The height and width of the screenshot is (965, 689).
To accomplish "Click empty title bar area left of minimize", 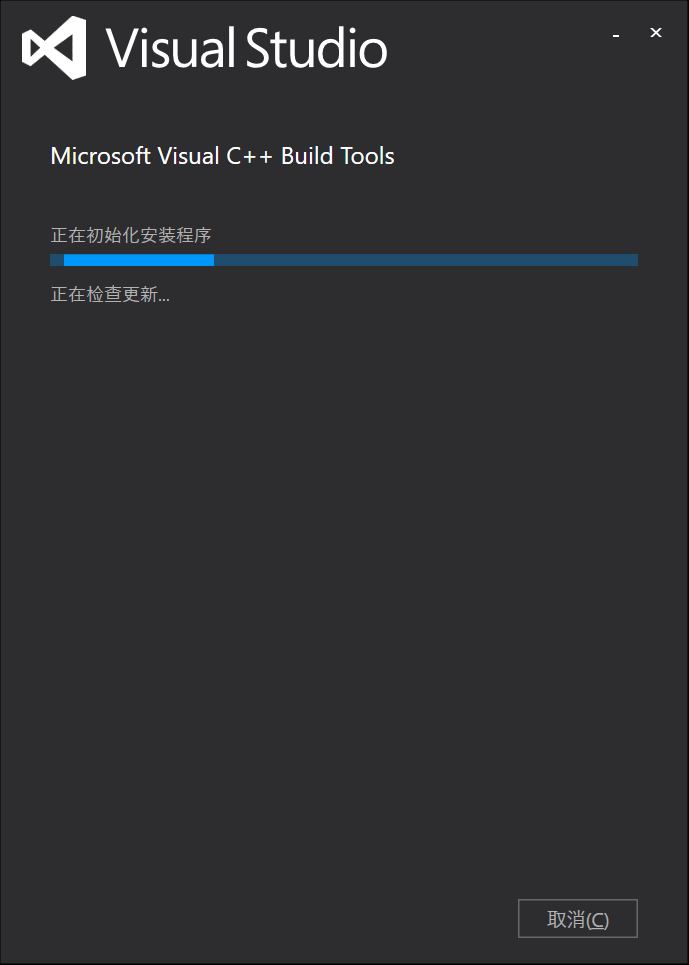I will pos(500,34).
